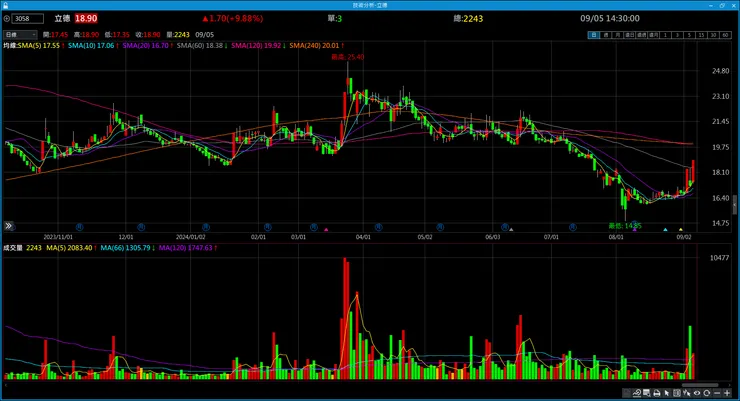
Task: Click the SMA(5) 17.55 indicator label
Action: click(x=39, y=46)
